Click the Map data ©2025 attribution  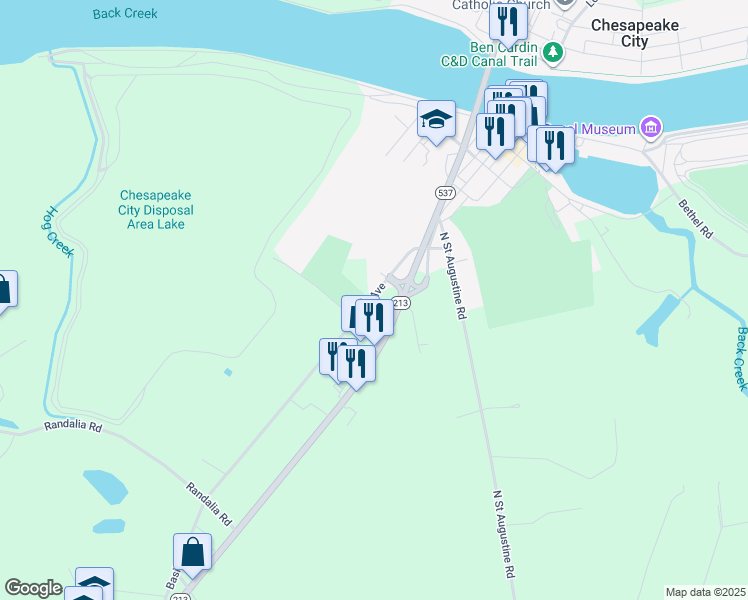706,592
